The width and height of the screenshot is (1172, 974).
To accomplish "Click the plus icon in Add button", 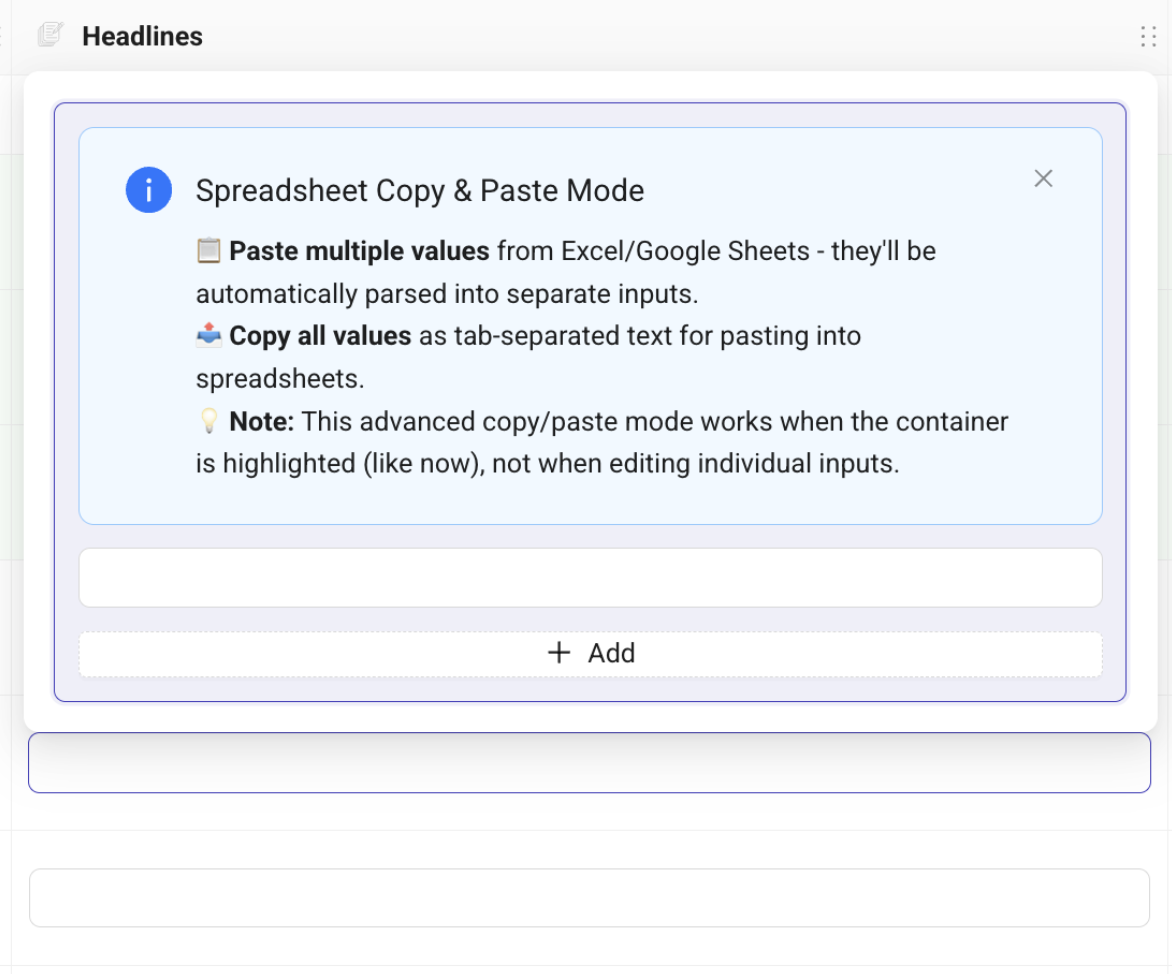I will pyautogui.click(x=559, y=653).
